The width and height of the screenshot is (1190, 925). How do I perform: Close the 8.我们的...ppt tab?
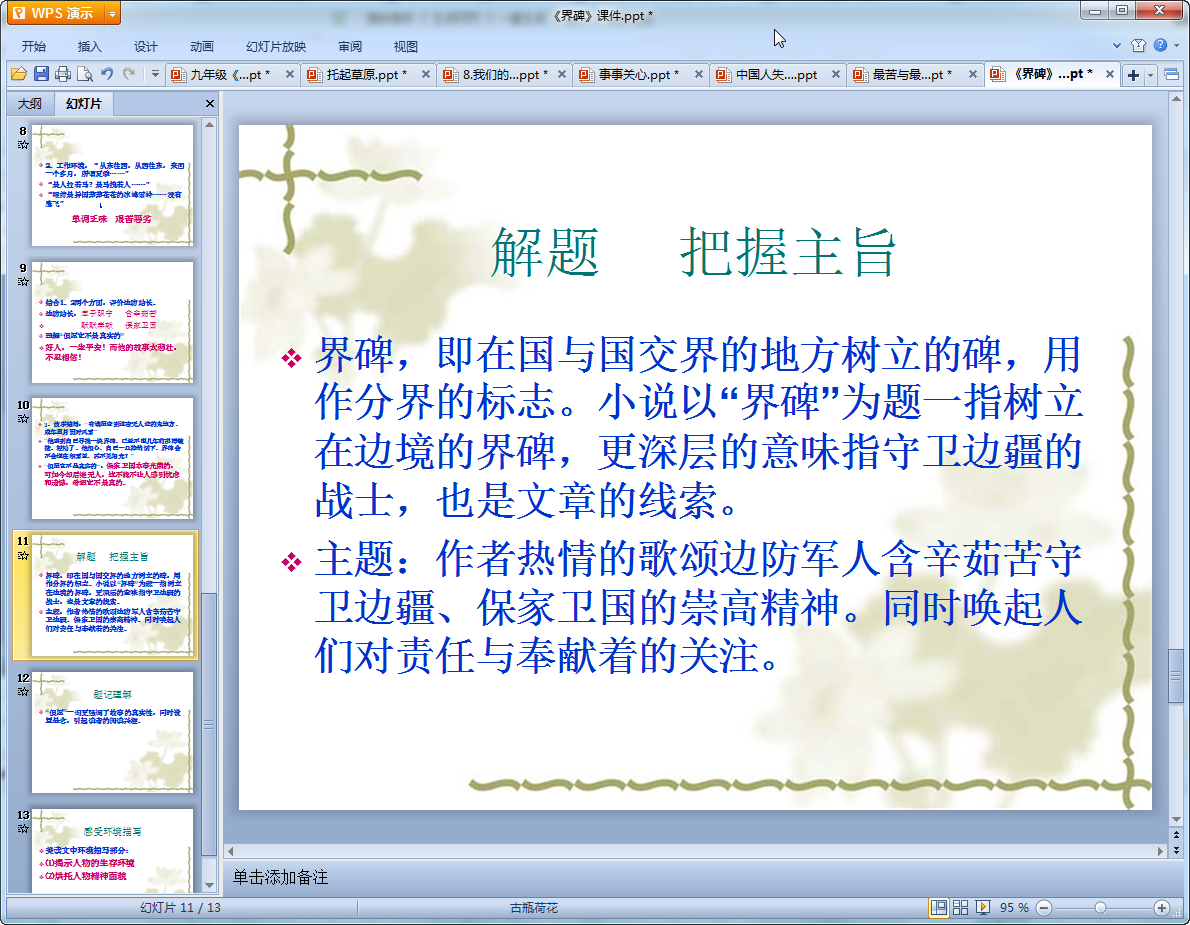(562, 74)
